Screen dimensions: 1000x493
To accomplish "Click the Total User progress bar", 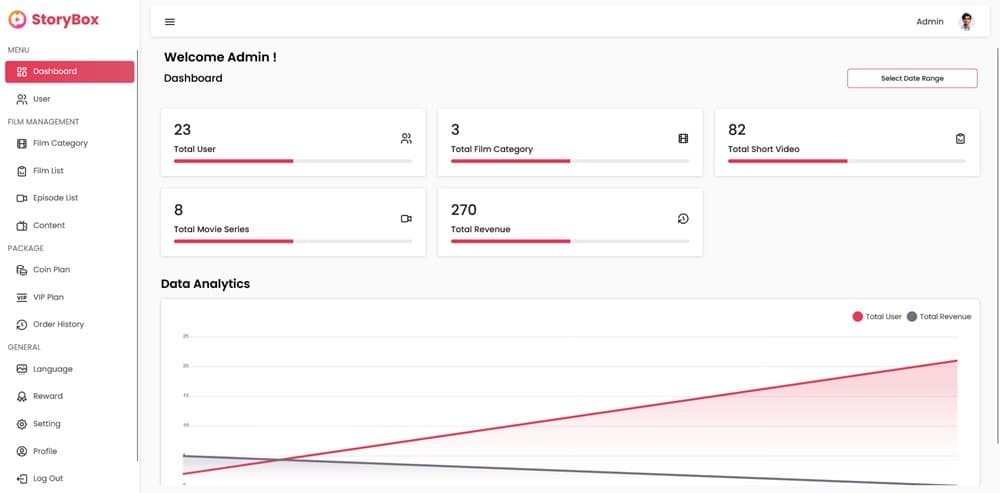I will click(x=292, y=160).
